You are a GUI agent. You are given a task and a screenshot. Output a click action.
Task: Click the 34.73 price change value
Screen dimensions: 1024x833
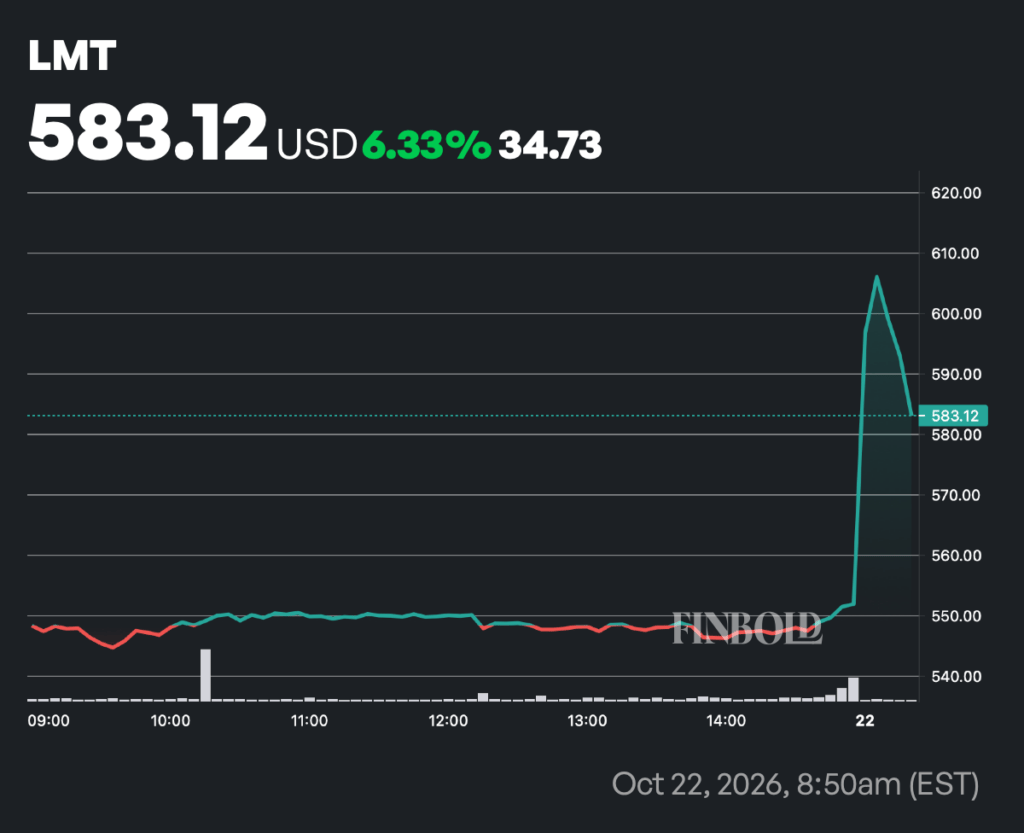[x=550, y=145]
